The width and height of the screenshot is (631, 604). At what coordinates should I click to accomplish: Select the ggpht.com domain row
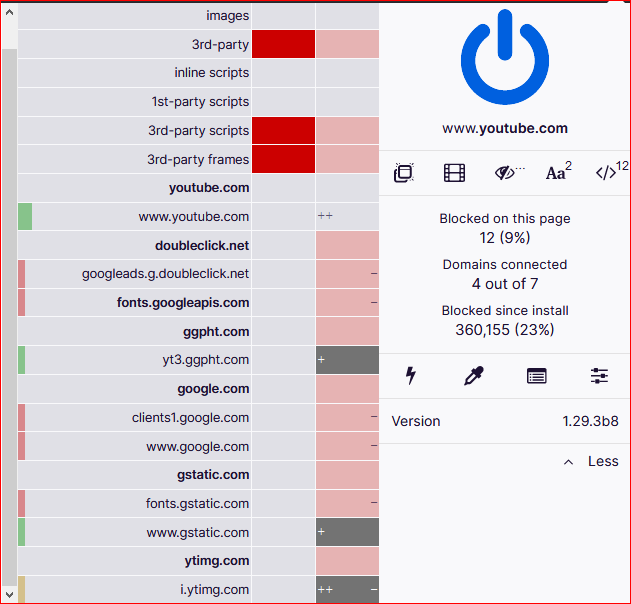point(134,331)
